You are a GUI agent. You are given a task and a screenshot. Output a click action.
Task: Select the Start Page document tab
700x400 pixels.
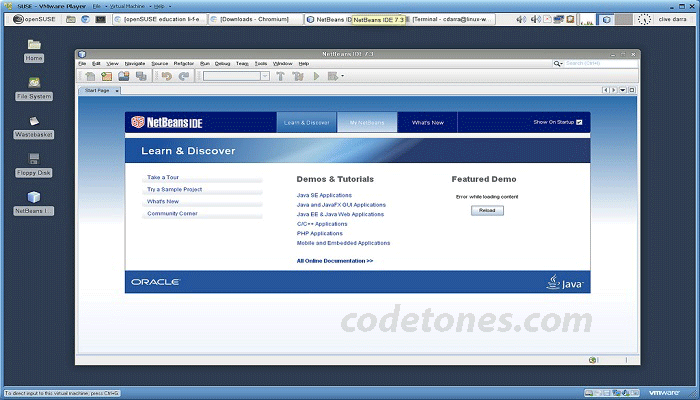[97, 91]
